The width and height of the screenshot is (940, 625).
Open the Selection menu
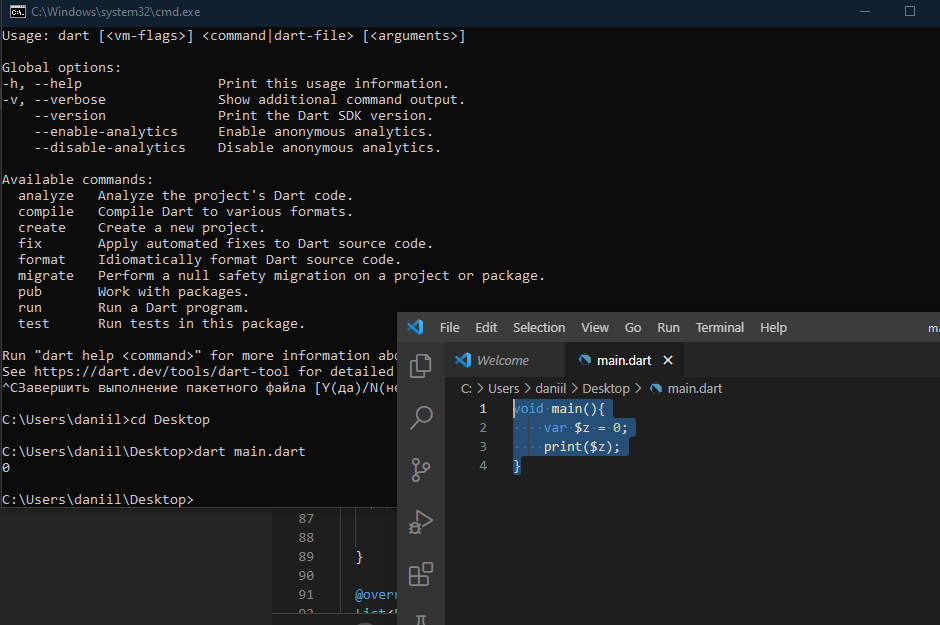(x=538, y=328)
